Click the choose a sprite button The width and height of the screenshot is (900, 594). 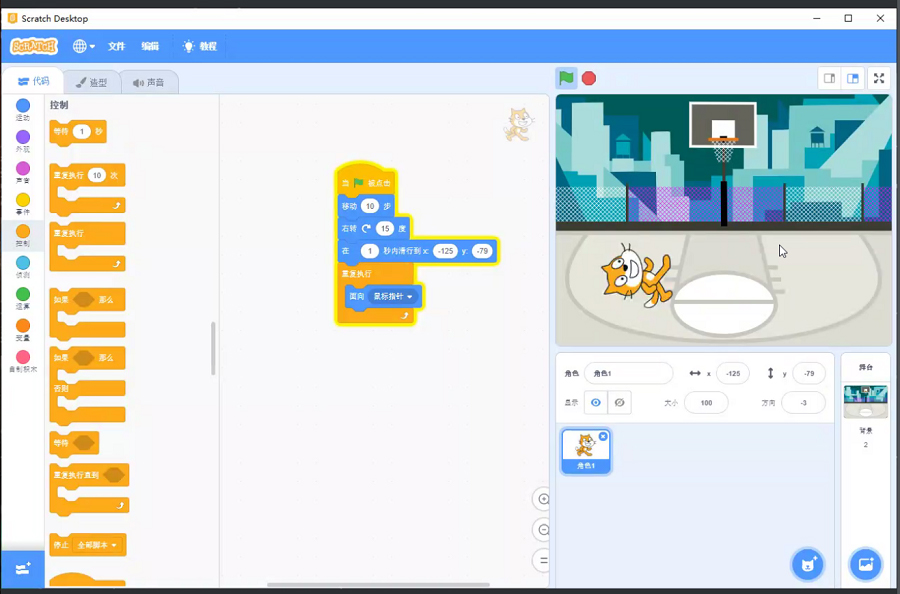coord(807,564)
